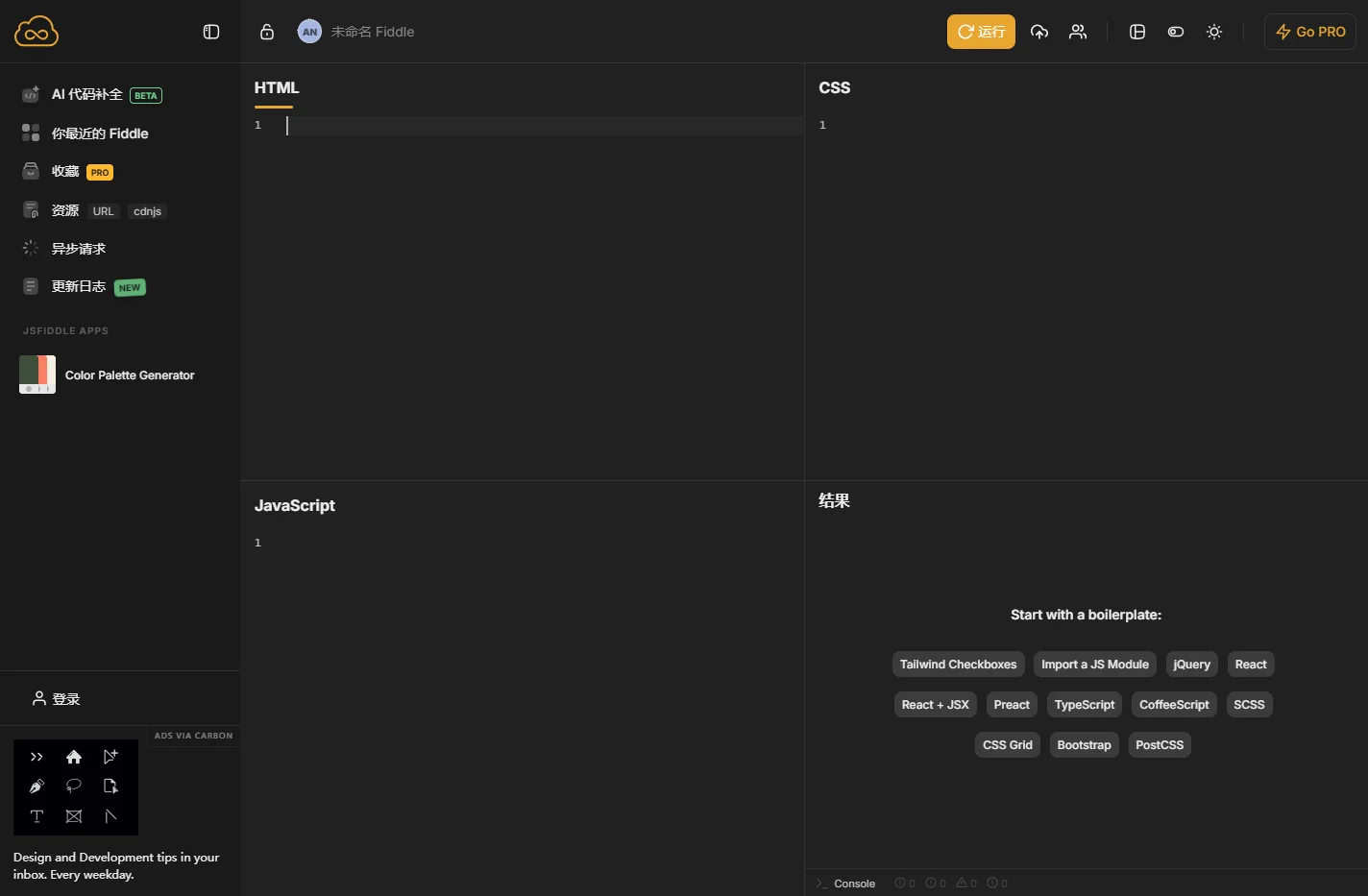This screenshot has height=896, width=1368.
Task: Select the React boilerplate
Action: (x=1251, y=665)
